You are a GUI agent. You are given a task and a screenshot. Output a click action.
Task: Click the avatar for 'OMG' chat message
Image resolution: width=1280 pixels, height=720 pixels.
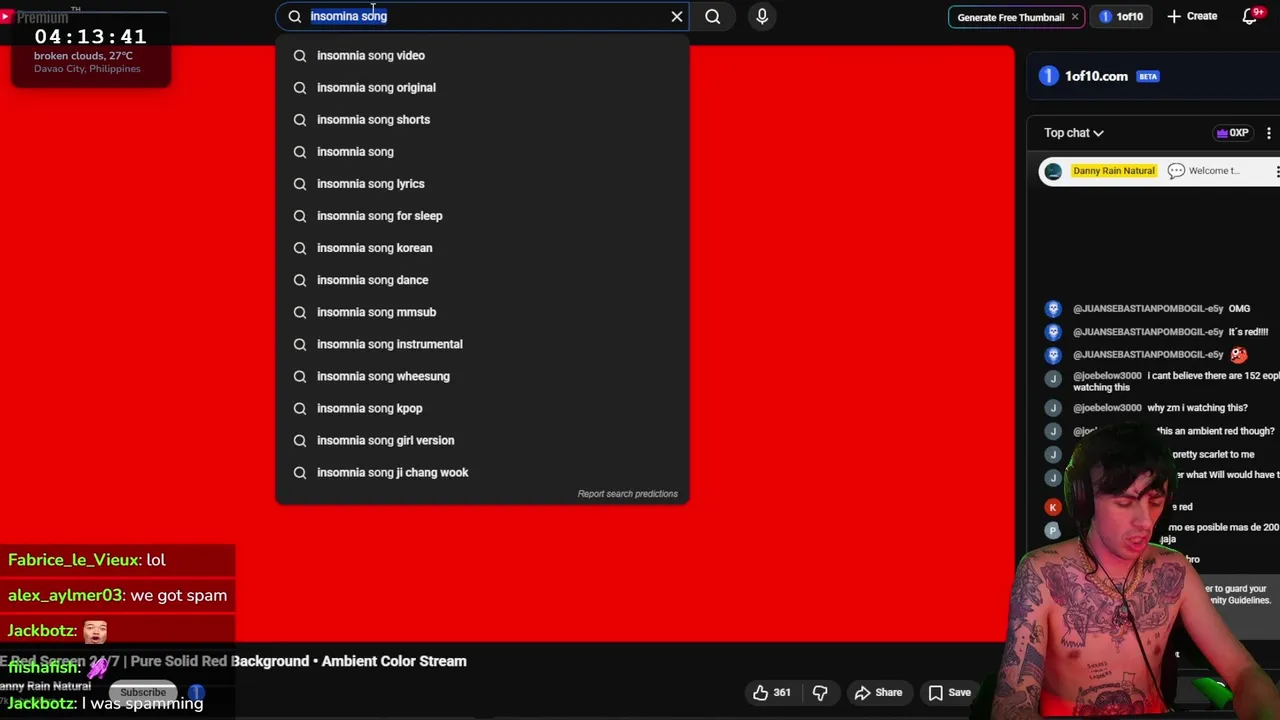coord(1053,309)
